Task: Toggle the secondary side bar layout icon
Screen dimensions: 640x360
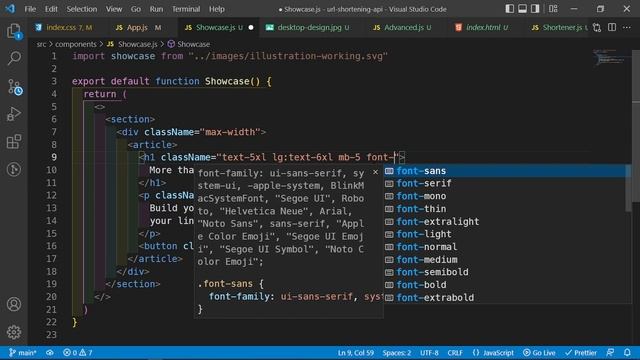Action: click(x=535, y=9)
